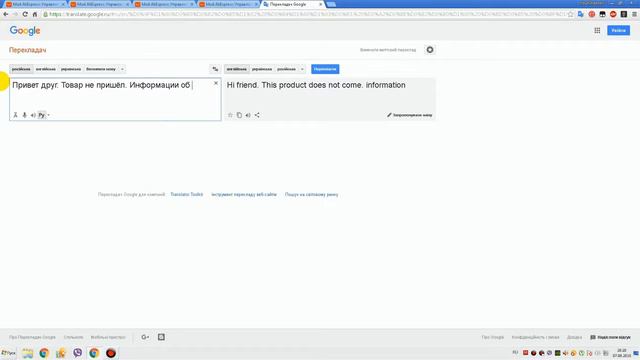Select українська as source language

click(71, 69)
